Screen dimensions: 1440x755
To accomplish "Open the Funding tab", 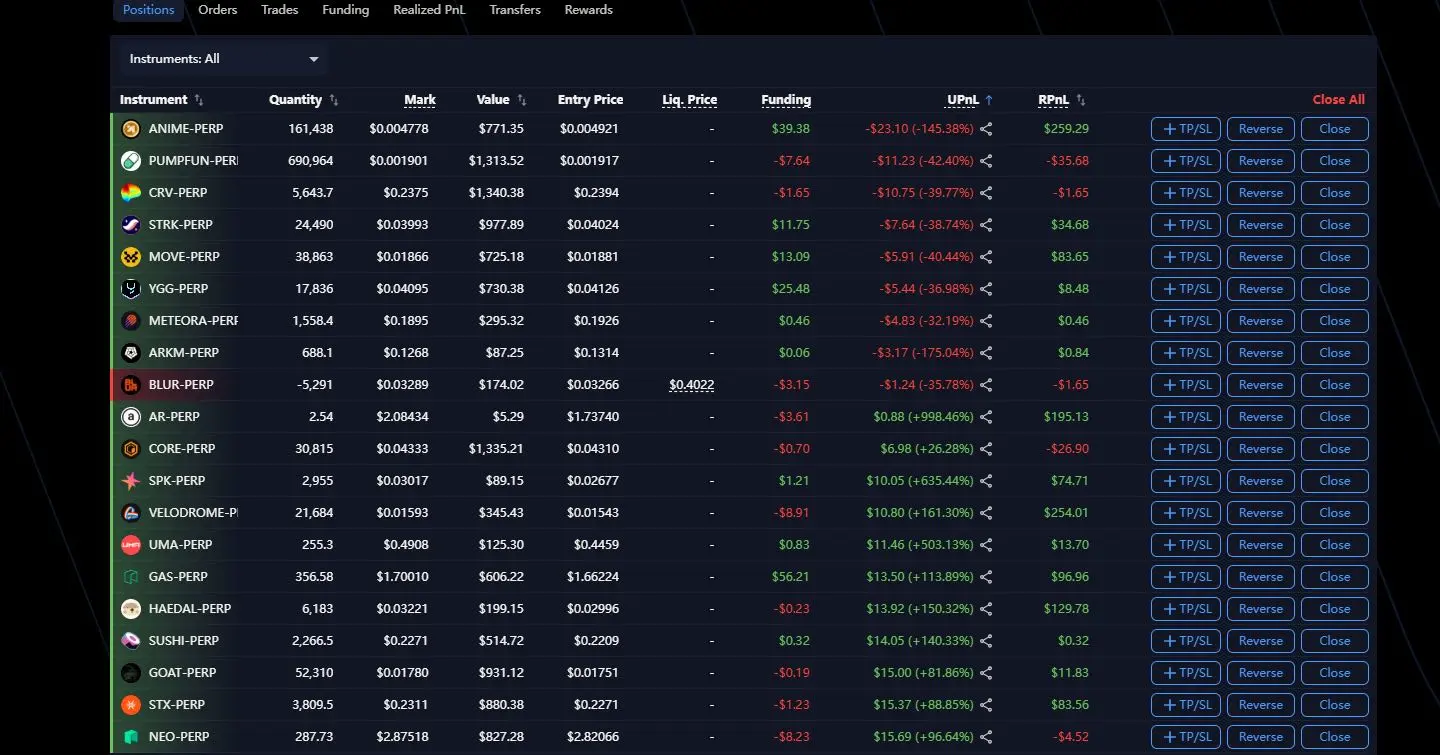I will [346, 10].
